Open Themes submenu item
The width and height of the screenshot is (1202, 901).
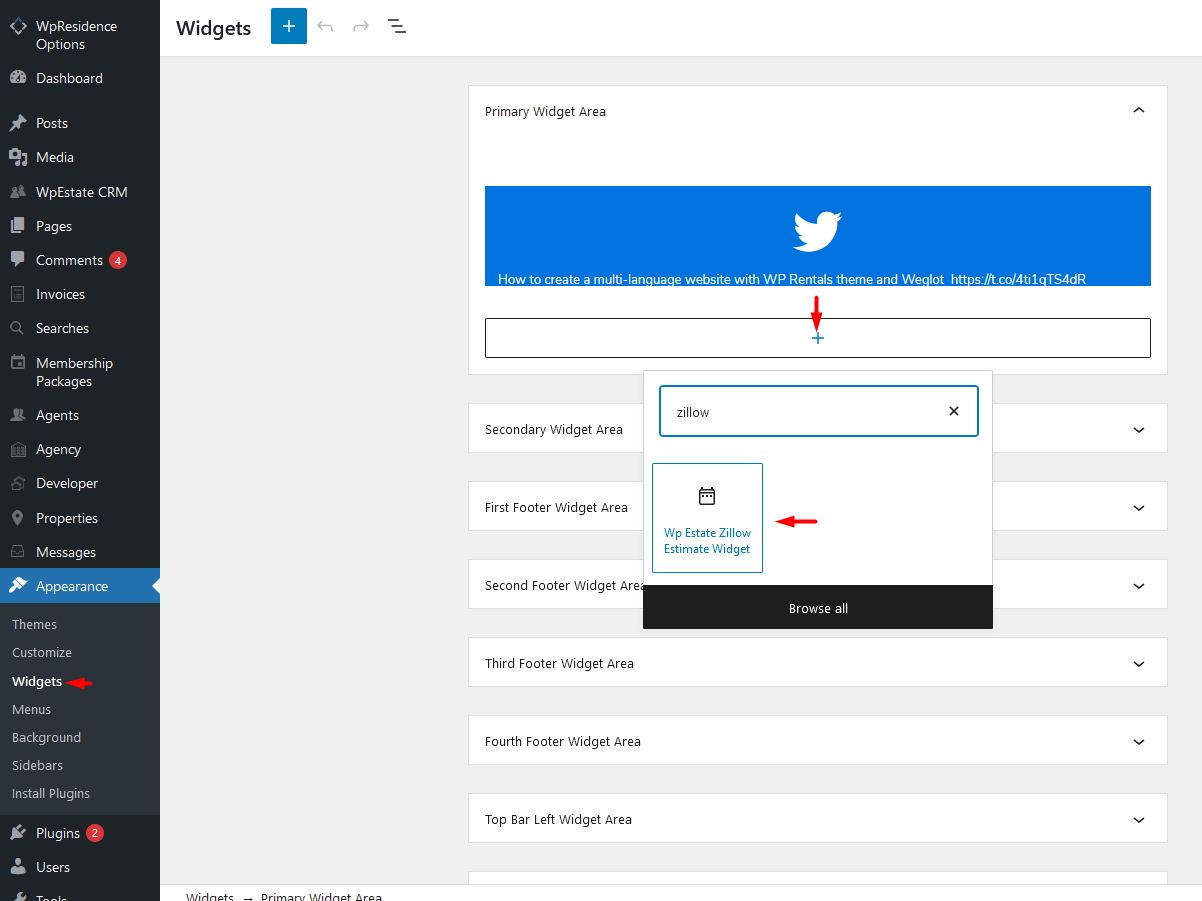[35, 624]
